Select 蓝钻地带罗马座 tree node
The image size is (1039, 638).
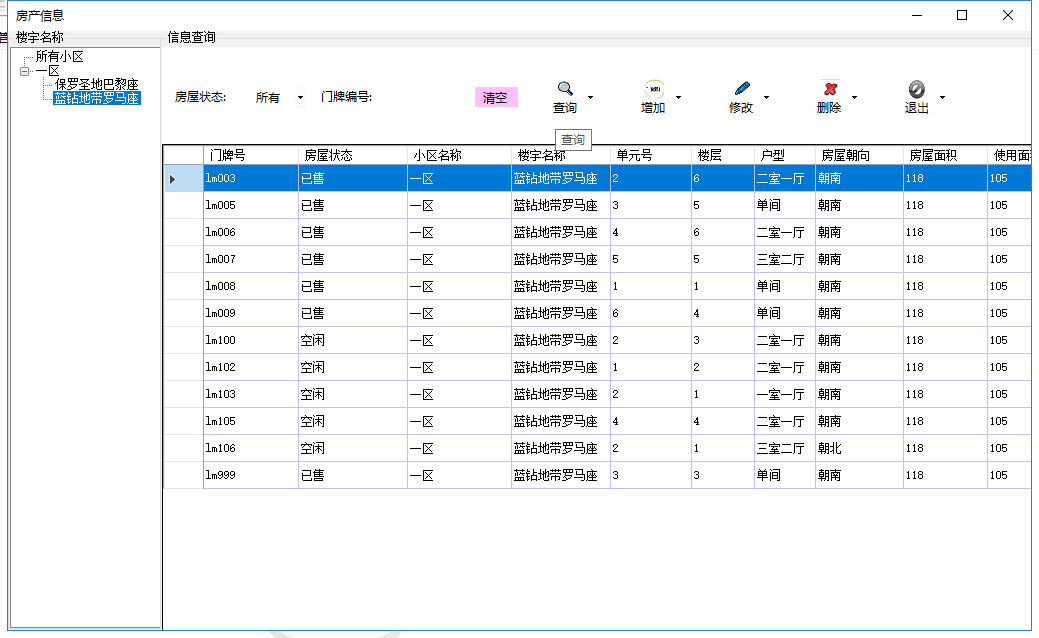point(97,98)
